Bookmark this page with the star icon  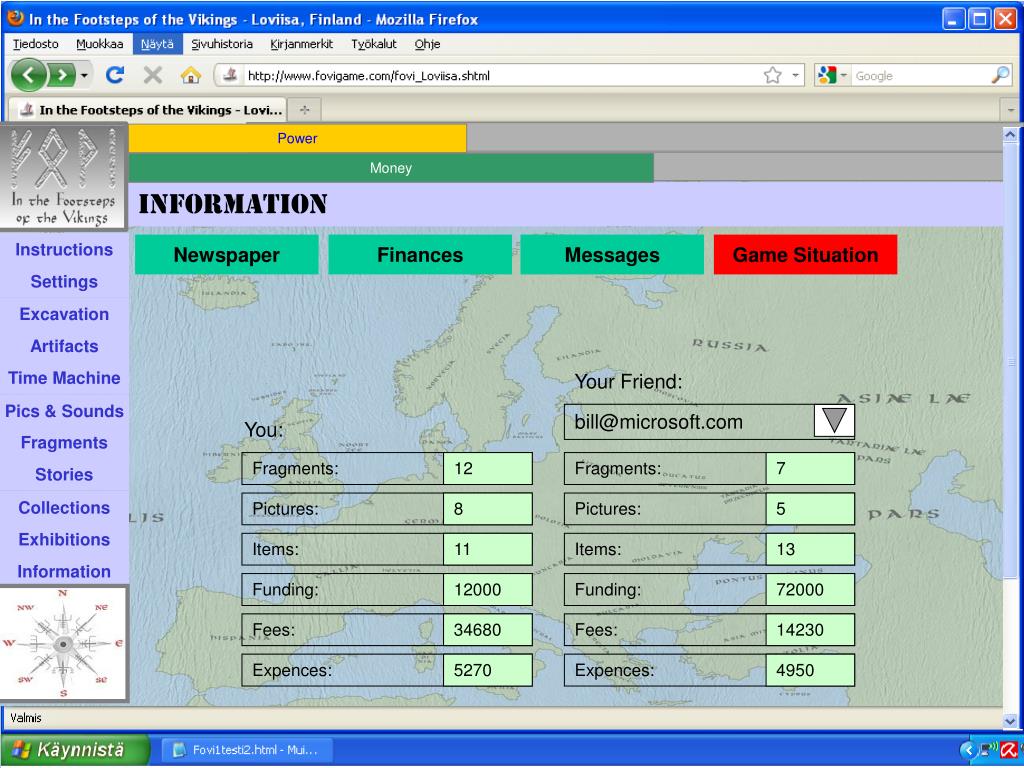pyautogui.click(x=773, y=75)
